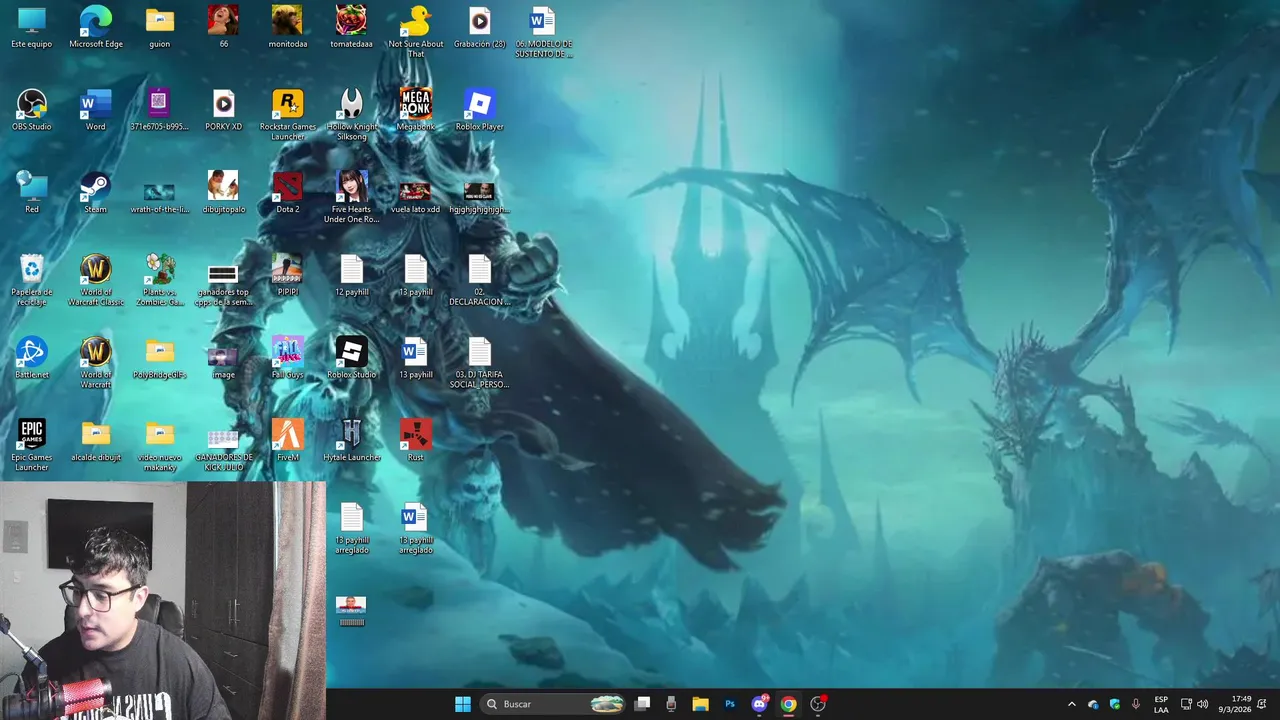
Task: Open the Not Sure About That duck shortcut
Action: pyautogui.click(x=415, y=32)
